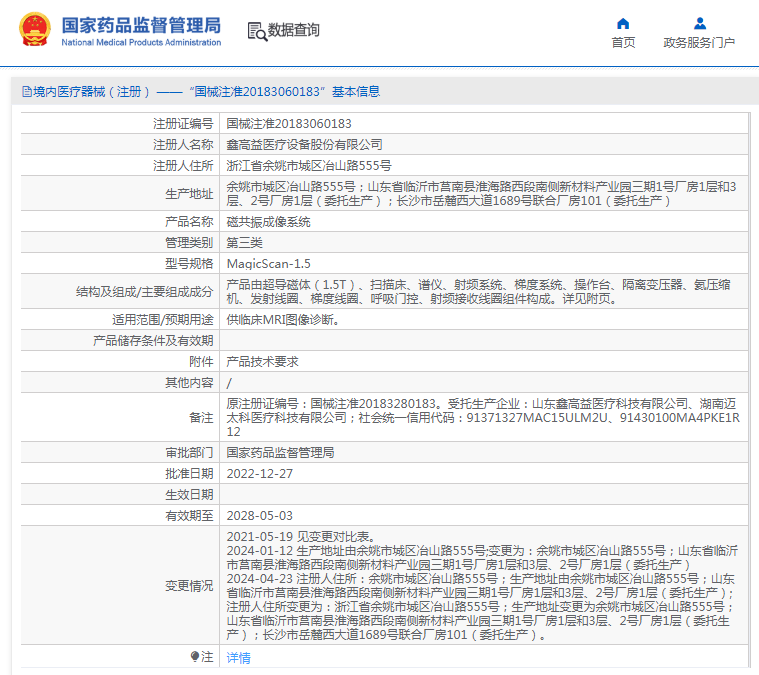This screenshot has width=759, height=675.
Task: Click the 注册证编号 label
Action: point(183,124)
